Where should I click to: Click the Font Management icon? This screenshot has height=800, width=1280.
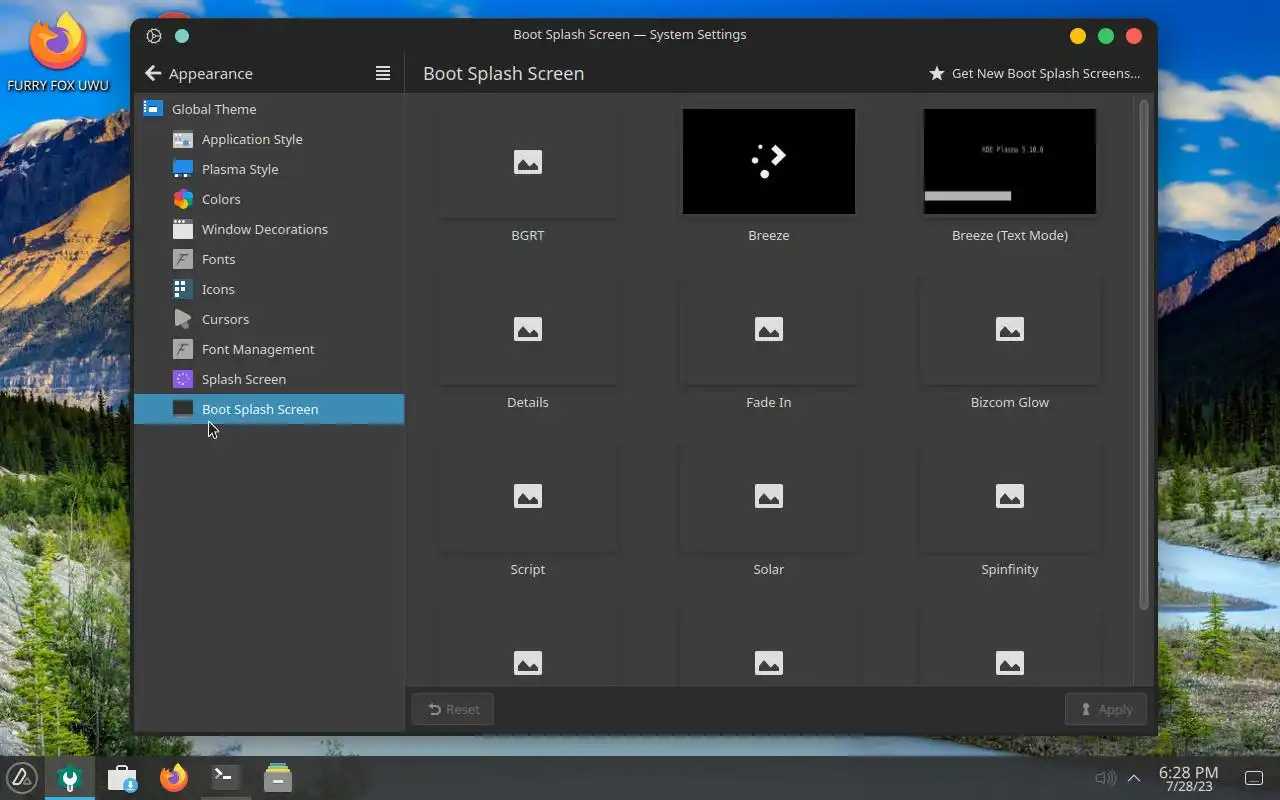(x=182, y=349)
